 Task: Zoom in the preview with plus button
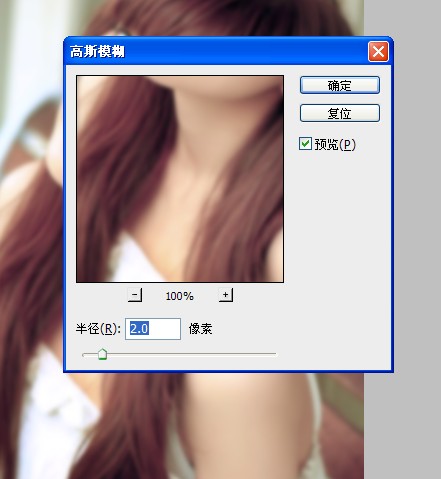coord(226,295)
